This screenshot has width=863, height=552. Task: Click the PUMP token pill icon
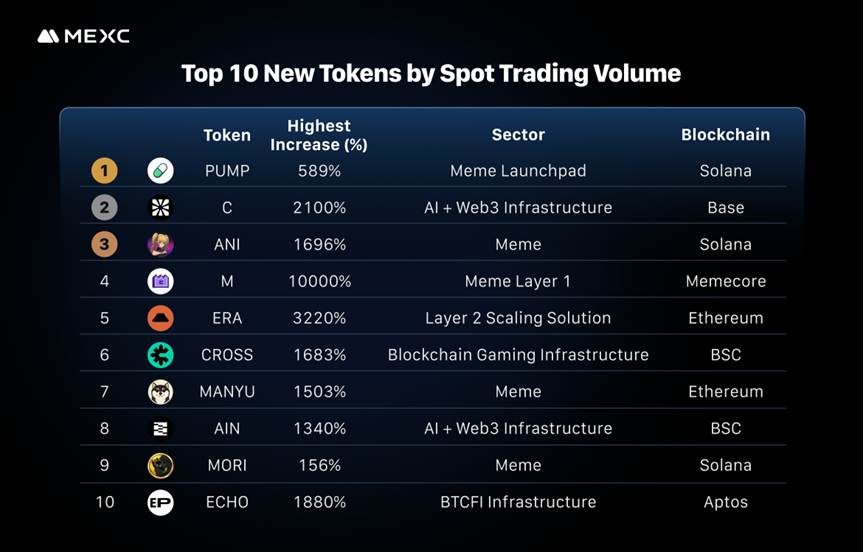[x=160, y=171]
